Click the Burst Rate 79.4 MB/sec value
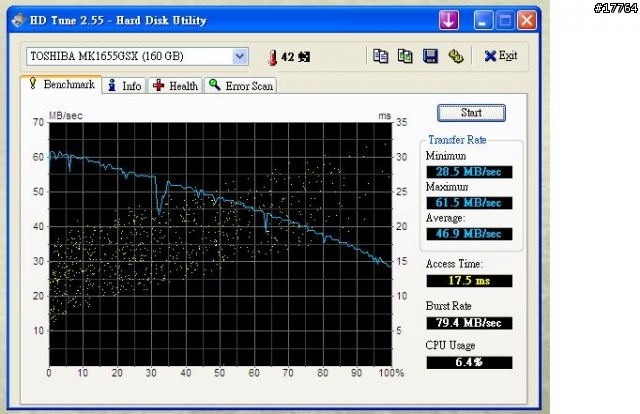 469,323
